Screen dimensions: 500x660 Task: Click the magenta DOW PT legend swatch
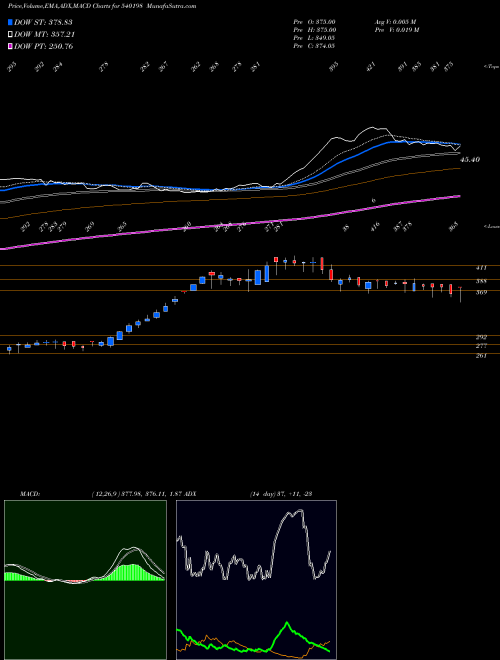pyautogui.click(x=10, y=46)
